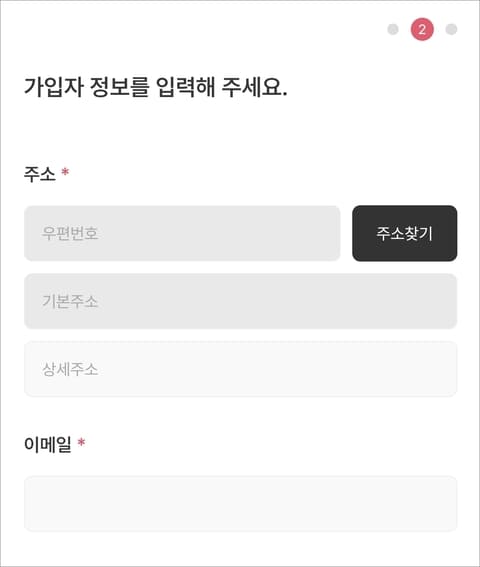Click the red asterisk beside 이메일
The image size is (480, 567).
point(81,442)
